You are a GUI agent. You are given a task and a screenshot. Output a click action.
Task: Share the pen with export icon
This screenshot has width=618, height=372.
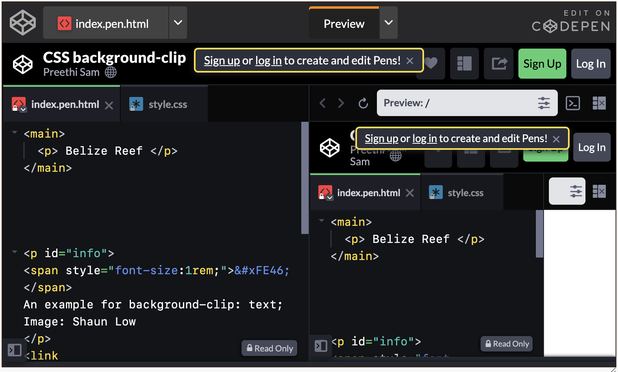pyautogui.click(x=499, y=63)
